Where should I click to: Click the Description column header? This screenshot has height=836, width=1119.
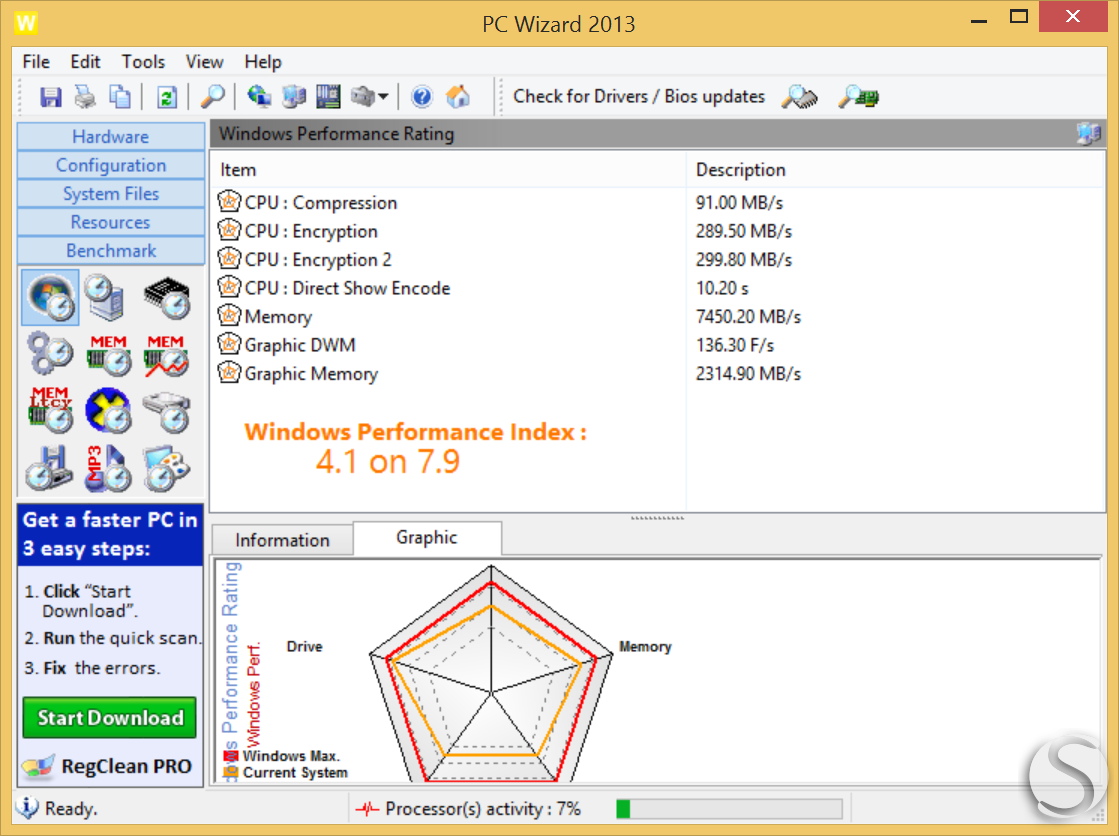pyautogui.click(x=896, y=170)
